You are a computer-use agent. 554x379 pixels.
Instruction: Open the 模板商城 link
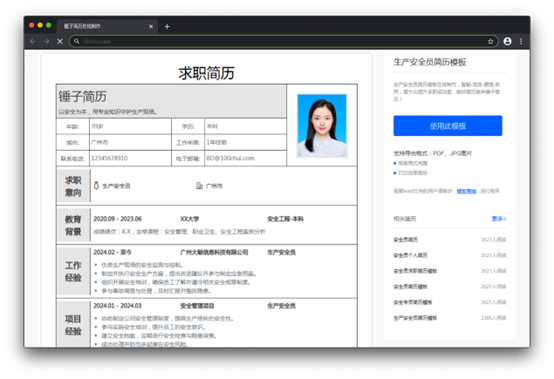(x=466, y=191)
